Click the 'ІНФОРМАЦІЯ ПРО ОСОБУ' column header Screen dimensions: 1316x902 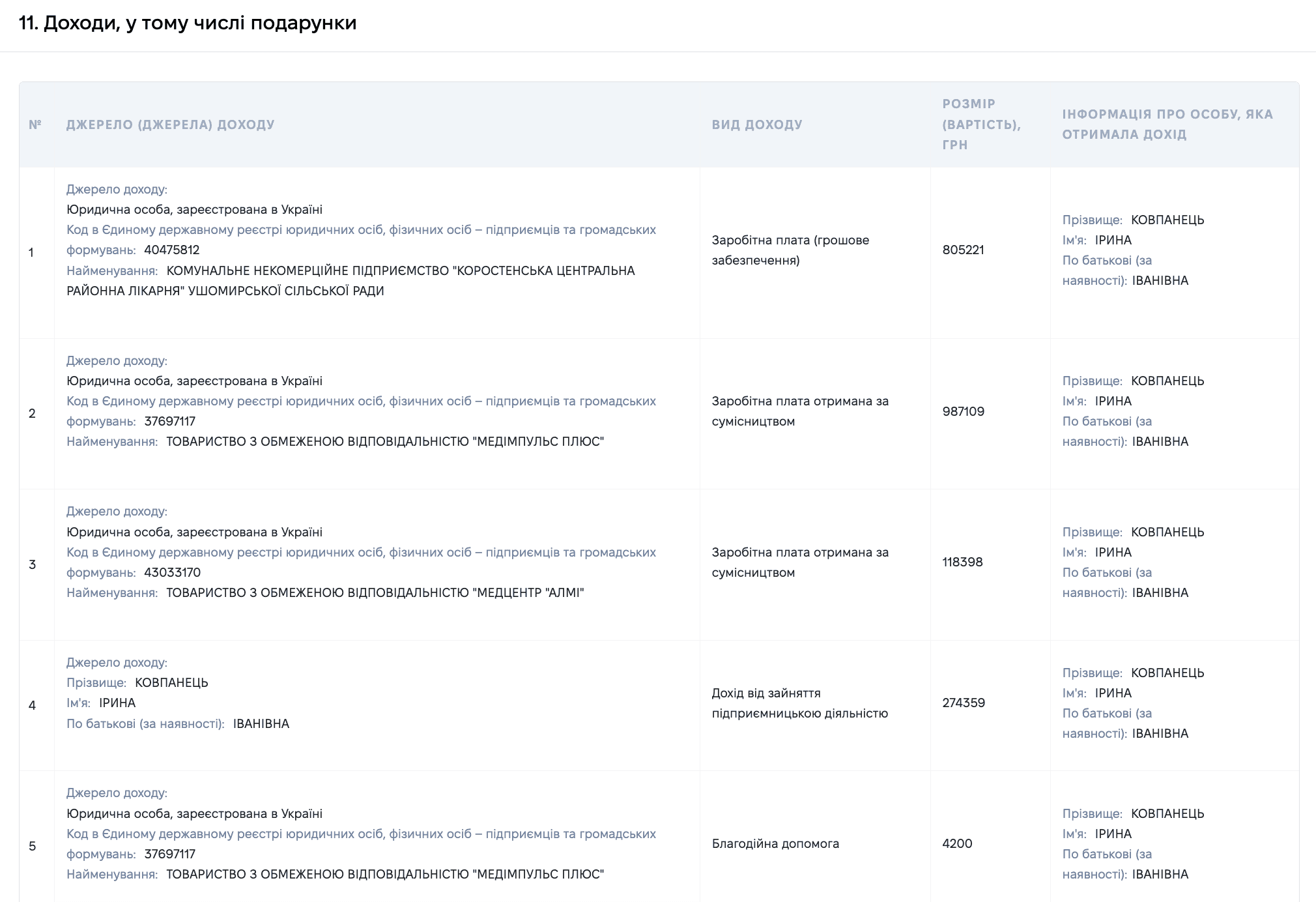coord(1167,124)
